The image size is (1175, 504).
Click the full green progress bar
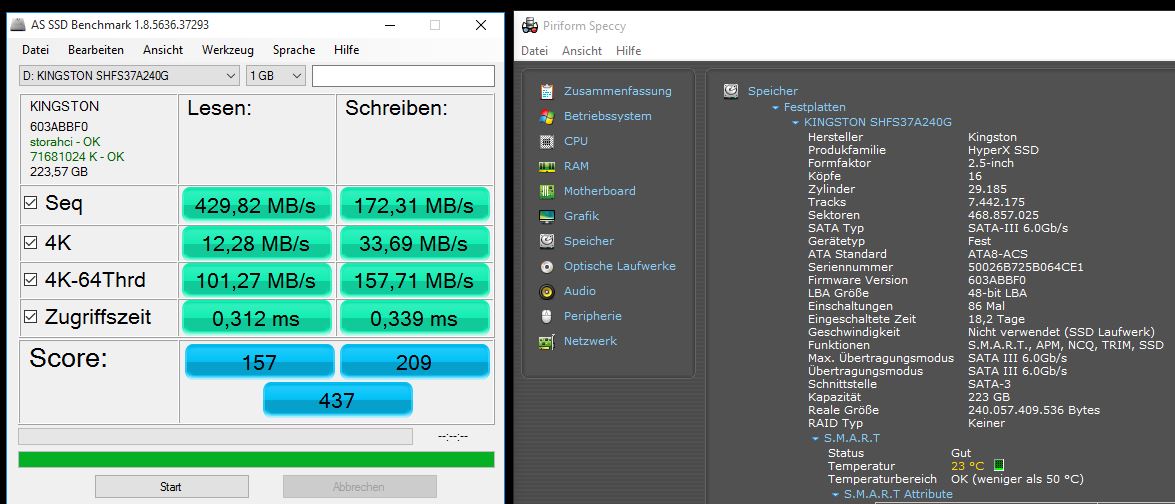pos(256,459)
